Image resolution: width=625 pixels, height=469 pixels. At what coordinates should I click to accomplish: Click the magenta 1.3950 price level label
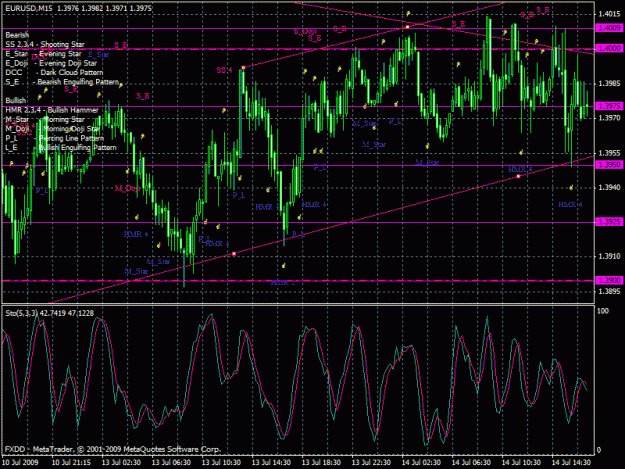click(x=609, y=164)
